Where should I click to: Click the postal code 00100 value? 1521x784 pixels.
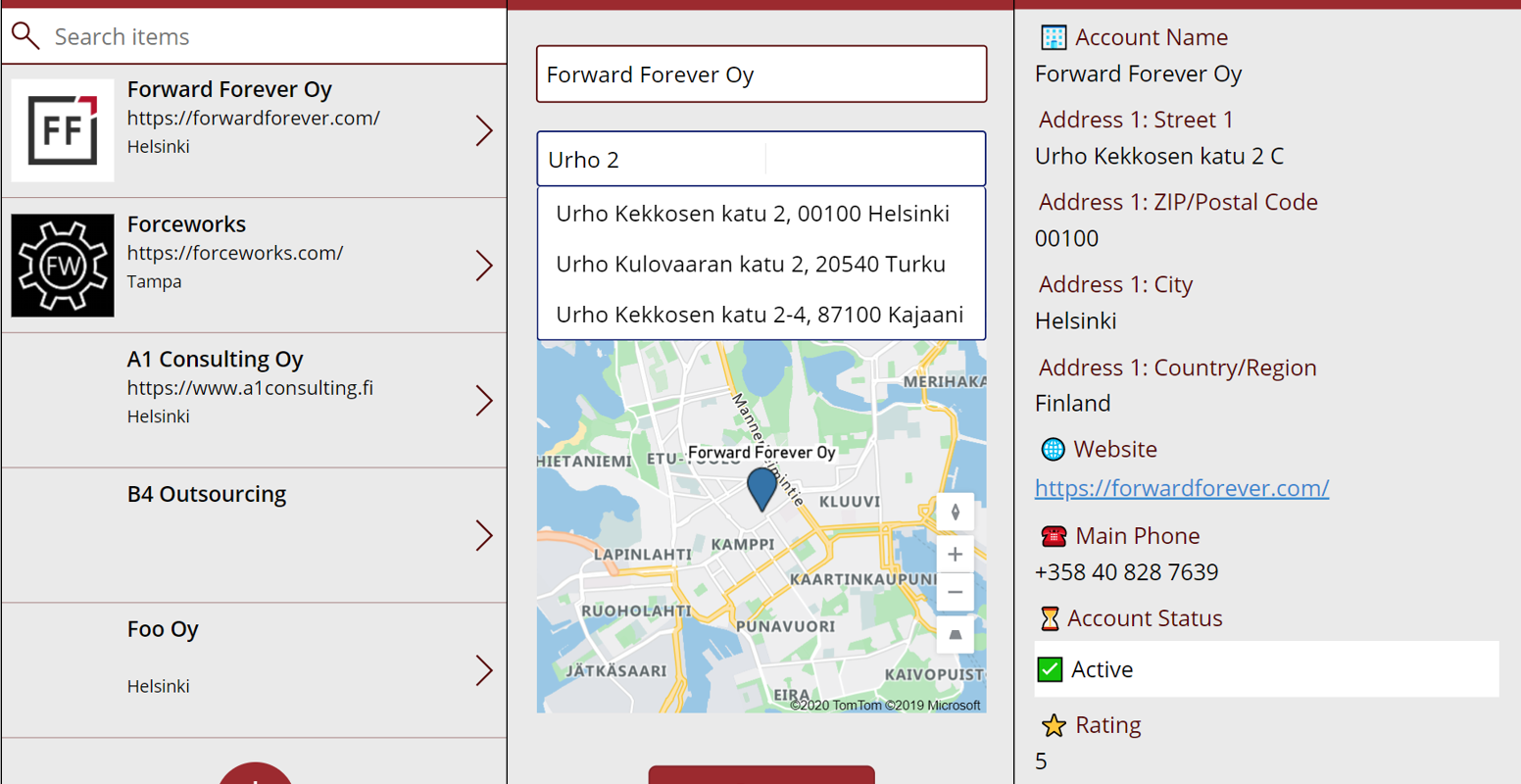(1067, 239)
